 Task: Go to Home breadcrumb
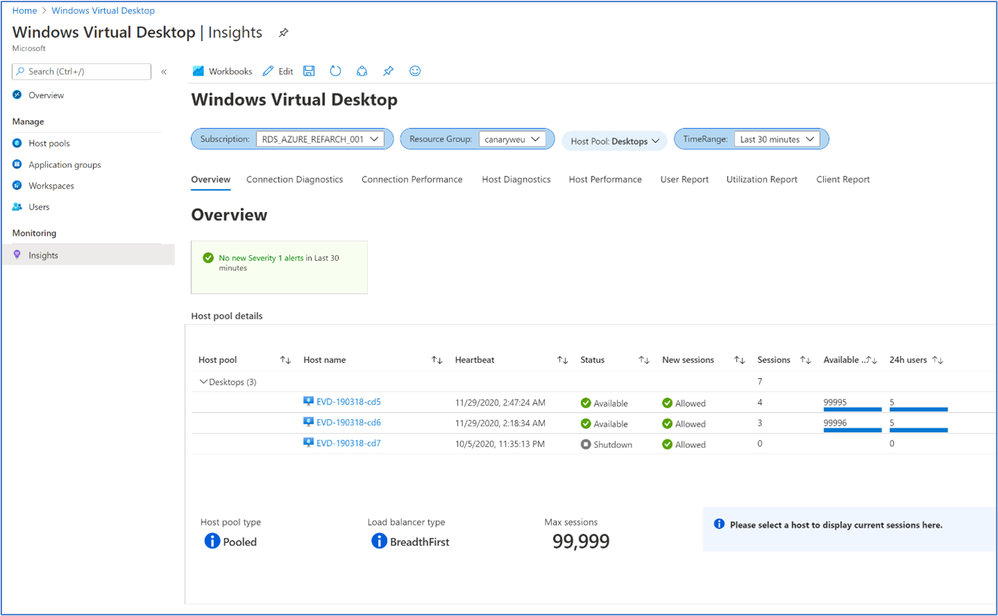coord(25,11)
